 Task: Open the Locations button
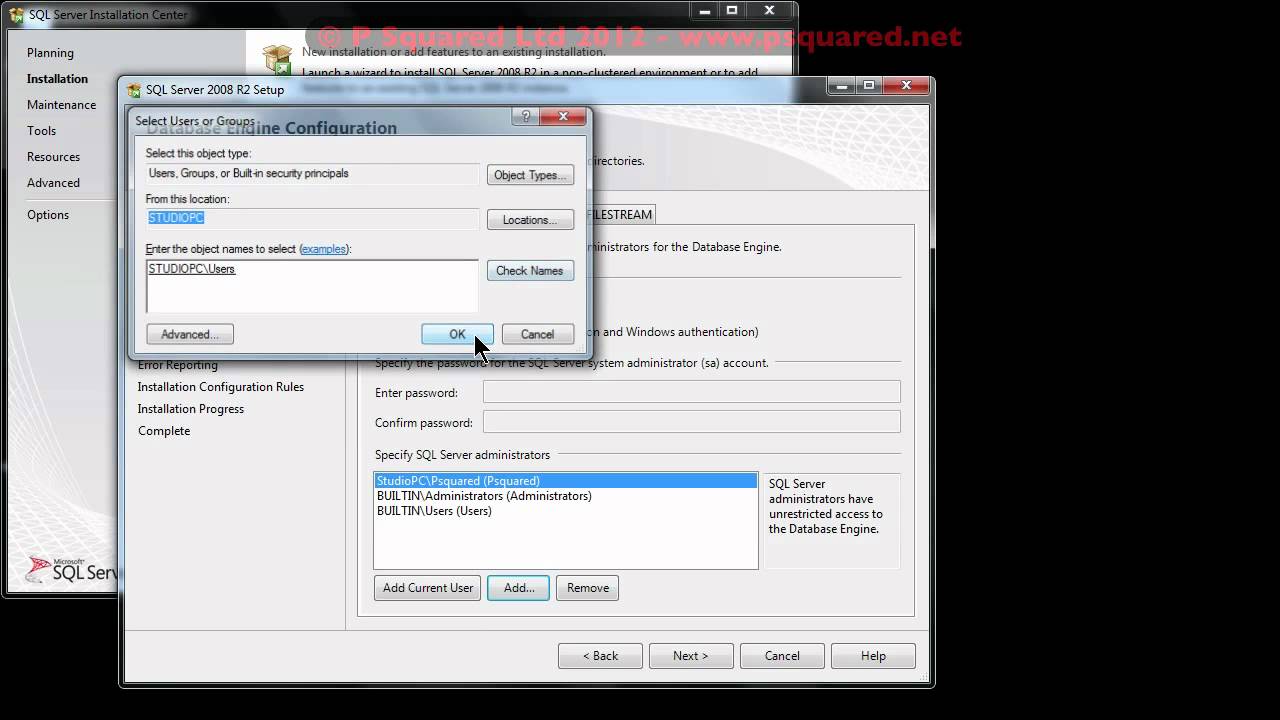(530, 220)
